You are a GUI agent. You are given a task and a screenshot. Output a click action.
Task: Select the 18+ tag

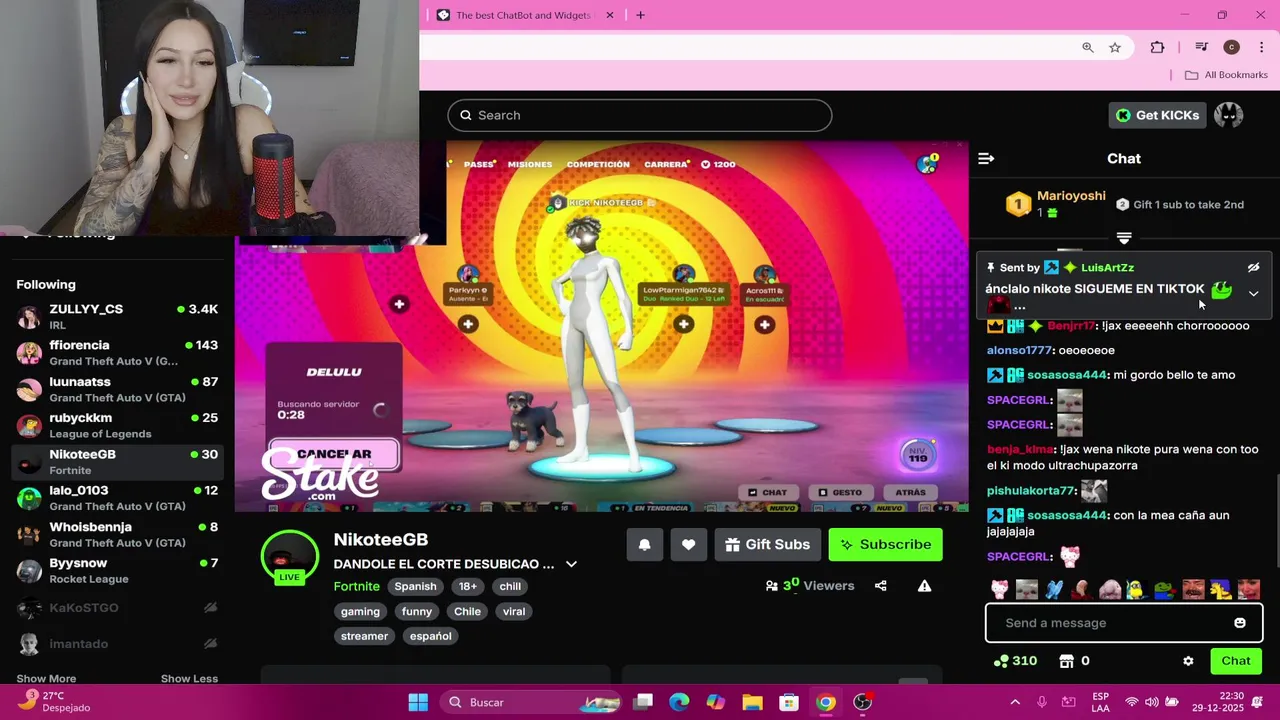click(x=468, y=587)
